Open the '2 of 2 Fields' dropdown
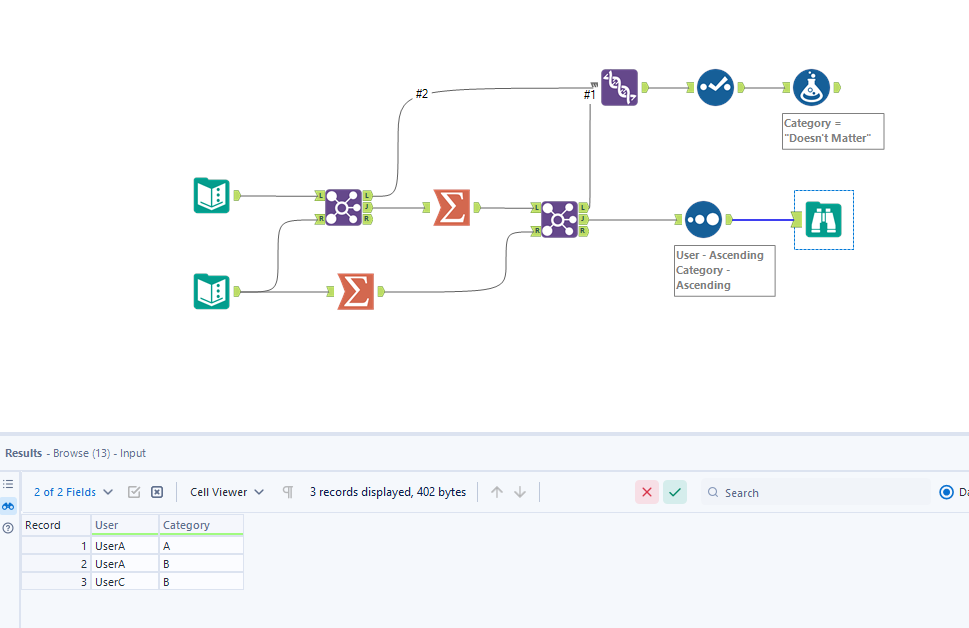Viewport: 969px width, 628px height. 72,492
